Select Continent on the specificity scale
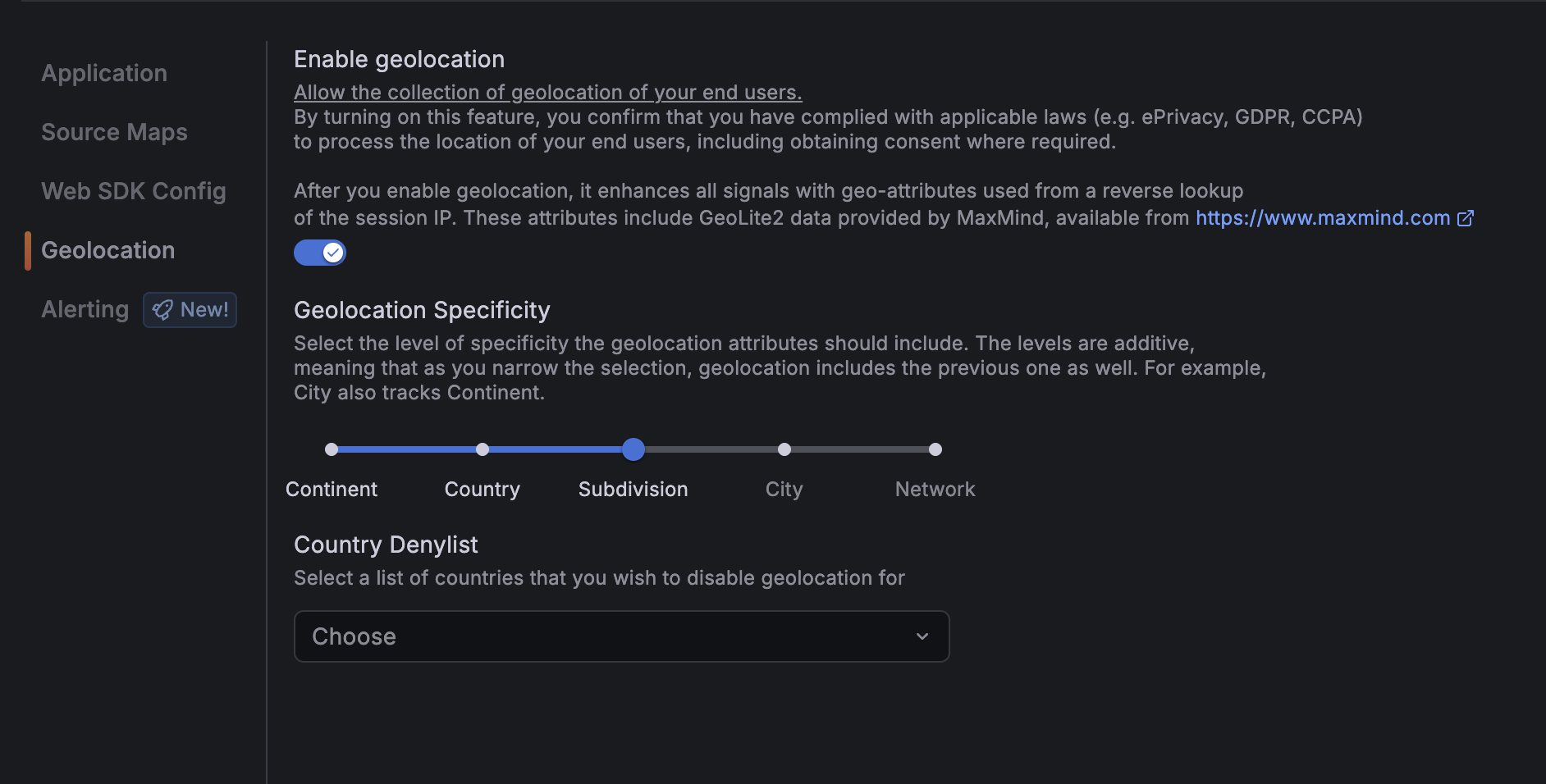1546x784 pixels. pos(332,449)
